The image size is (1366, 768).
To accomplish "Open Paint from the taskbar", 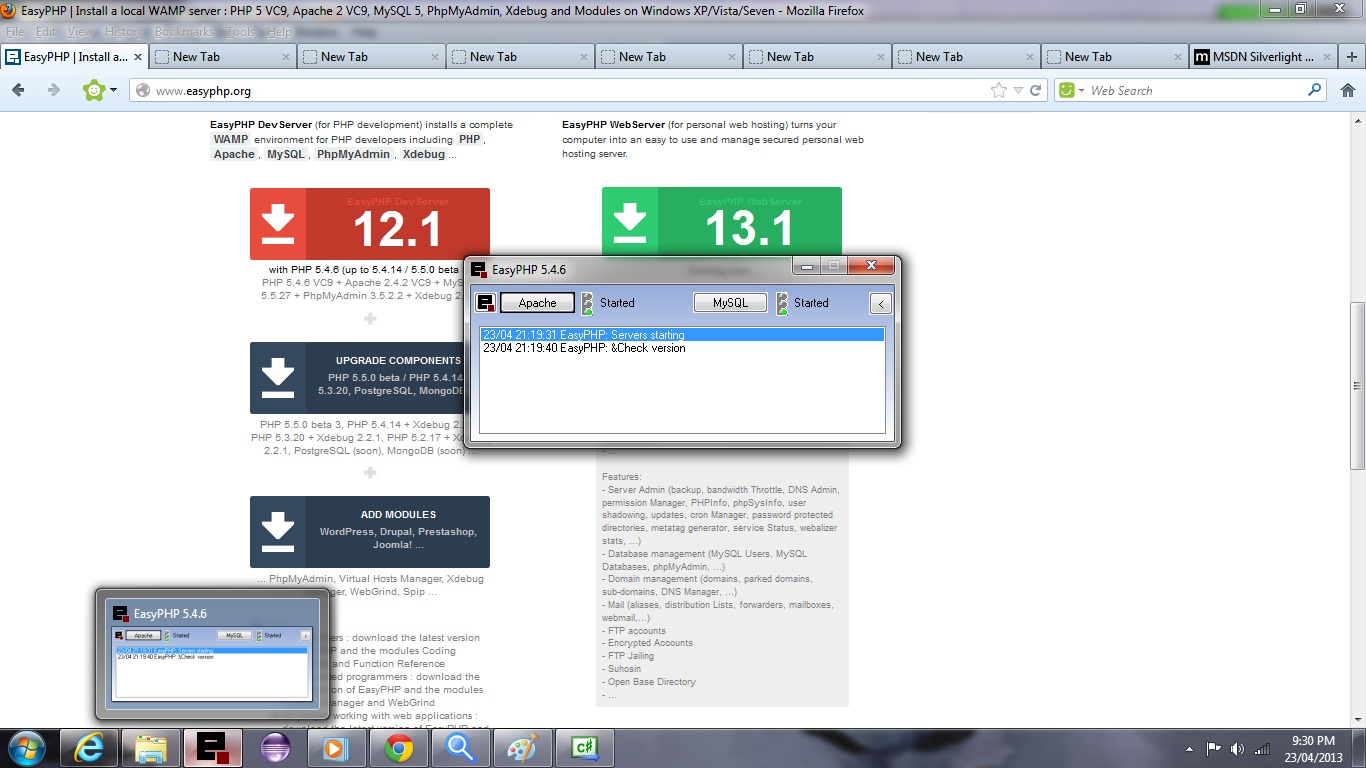I will 522,747.
